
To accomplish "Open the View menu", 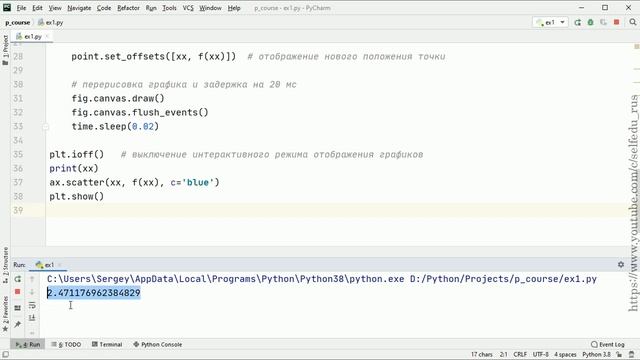I will point(55,8).
